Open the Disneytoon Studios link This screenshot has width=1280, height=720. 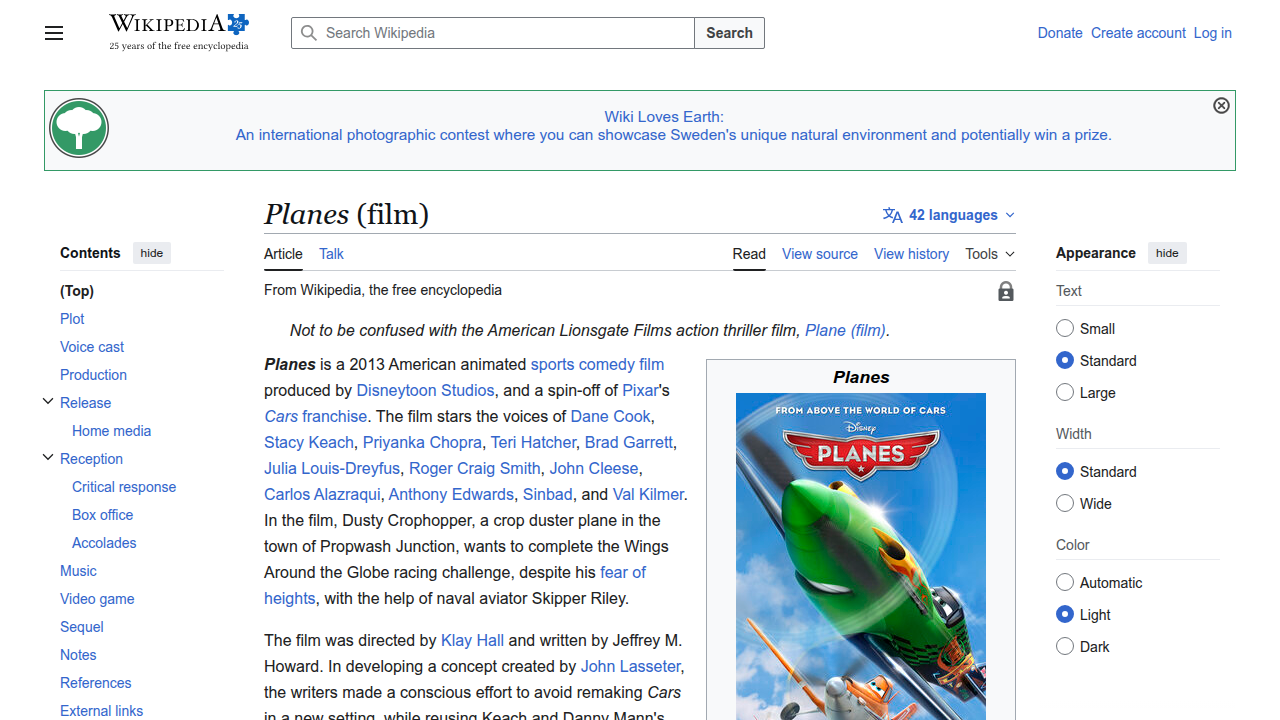point(425,390)
